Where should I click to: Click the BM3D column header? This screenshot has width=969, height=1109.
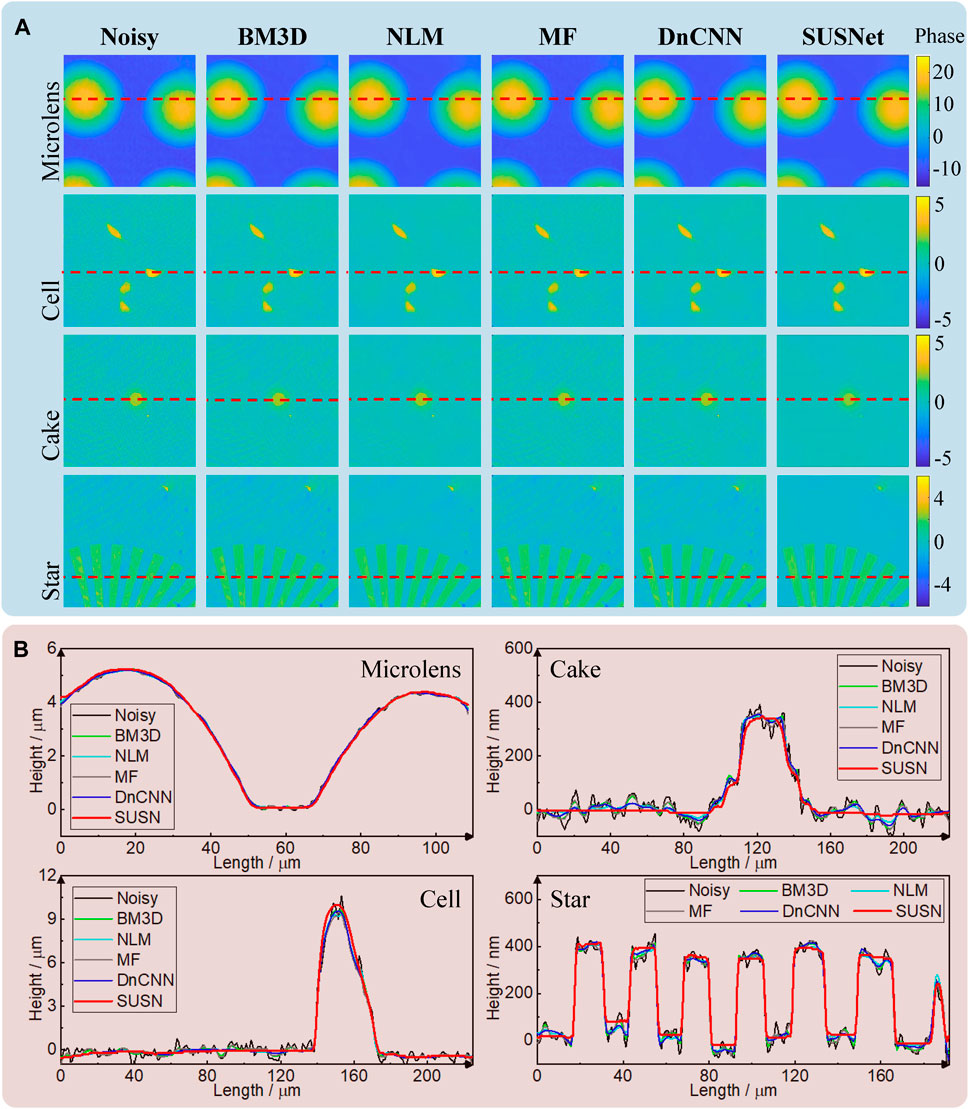[272, 37]
